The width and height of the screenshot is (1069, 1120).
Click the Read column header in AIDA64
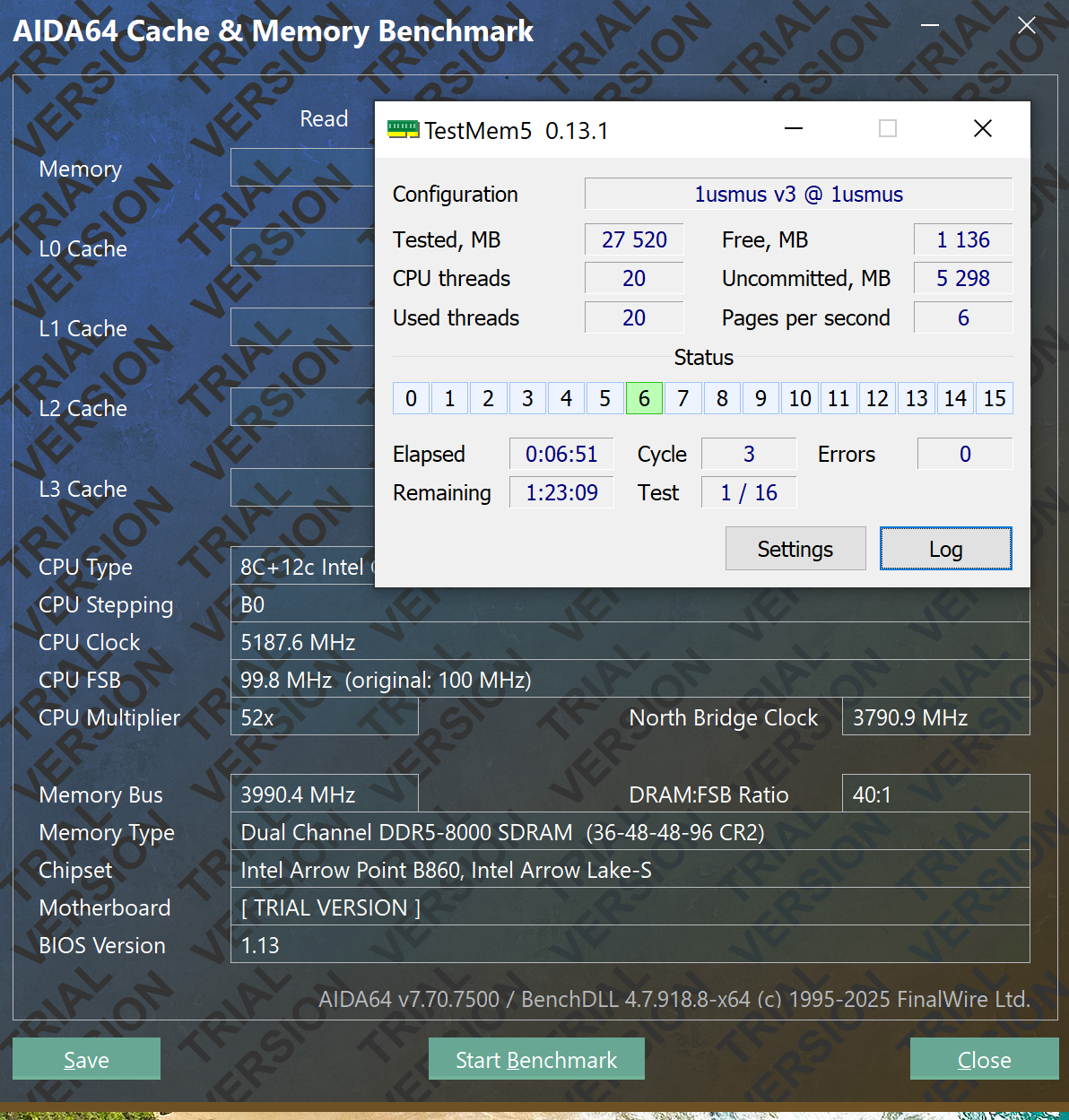coord(324,118)
